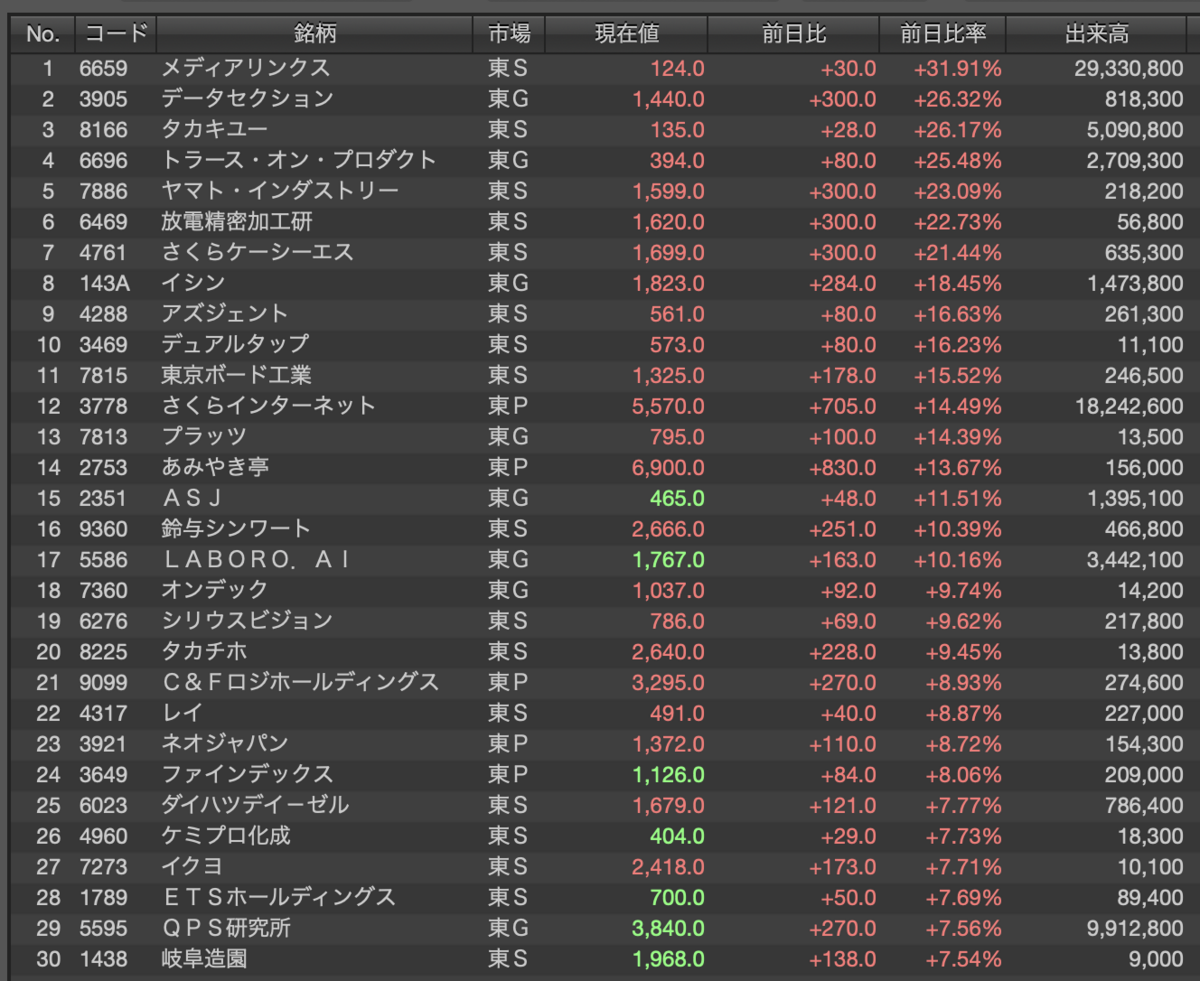Click the ダイハツデイーゼル stock name
Screen dimensions: 1200x981
pos(255,805)
